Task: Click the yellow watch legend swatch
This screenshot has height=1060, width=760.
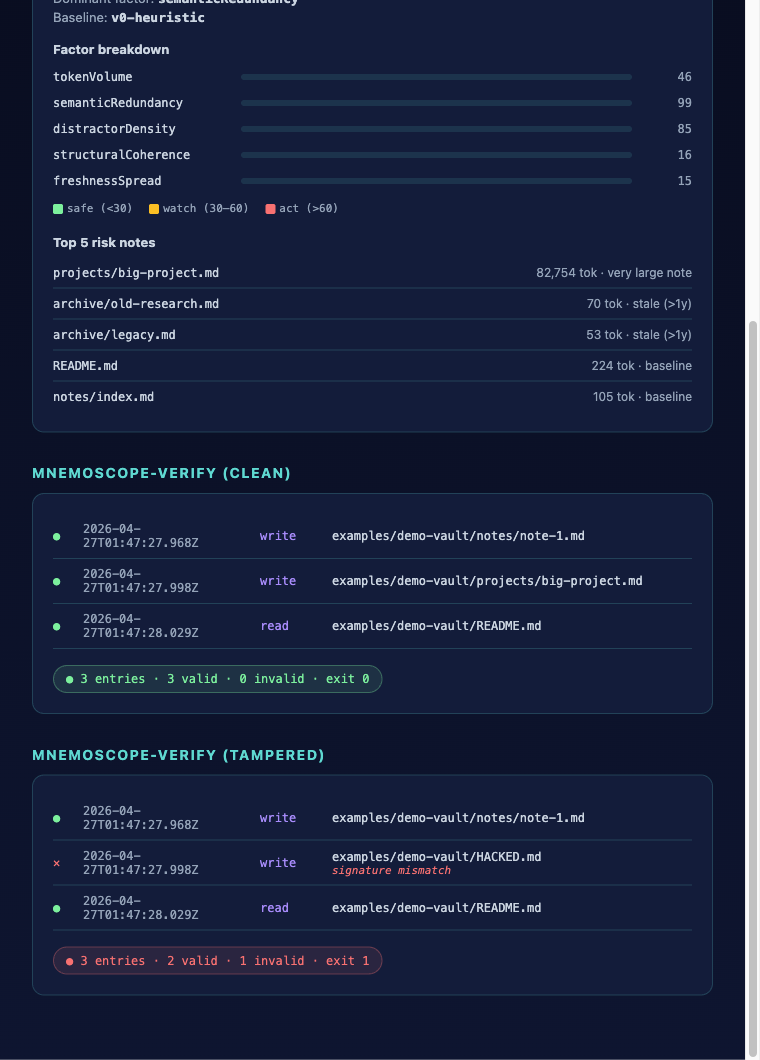Action: (x=154, y=209)
